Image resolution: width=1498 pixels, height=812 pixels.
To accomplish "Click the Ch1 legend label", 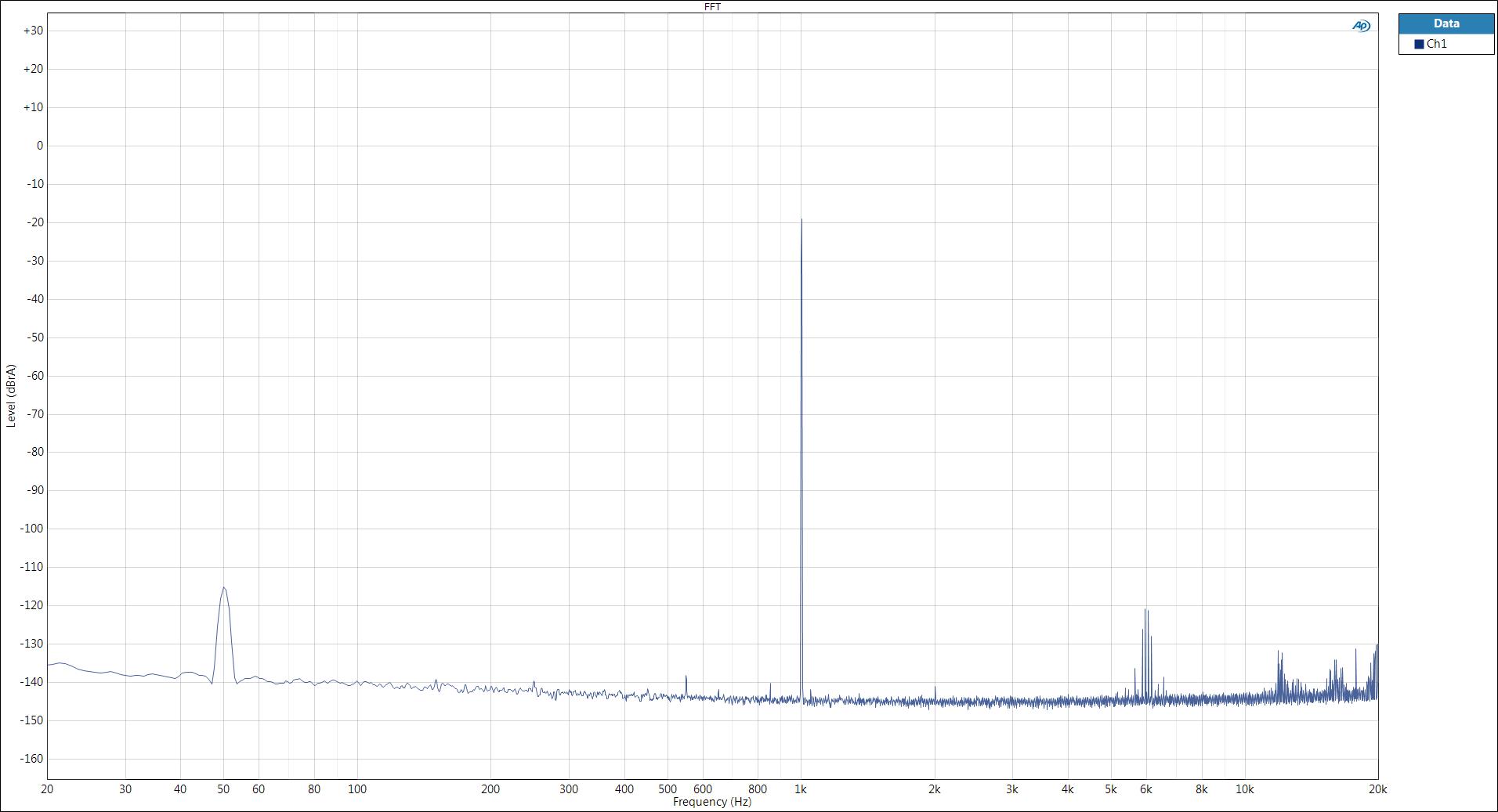I will tap(1437, 45).
